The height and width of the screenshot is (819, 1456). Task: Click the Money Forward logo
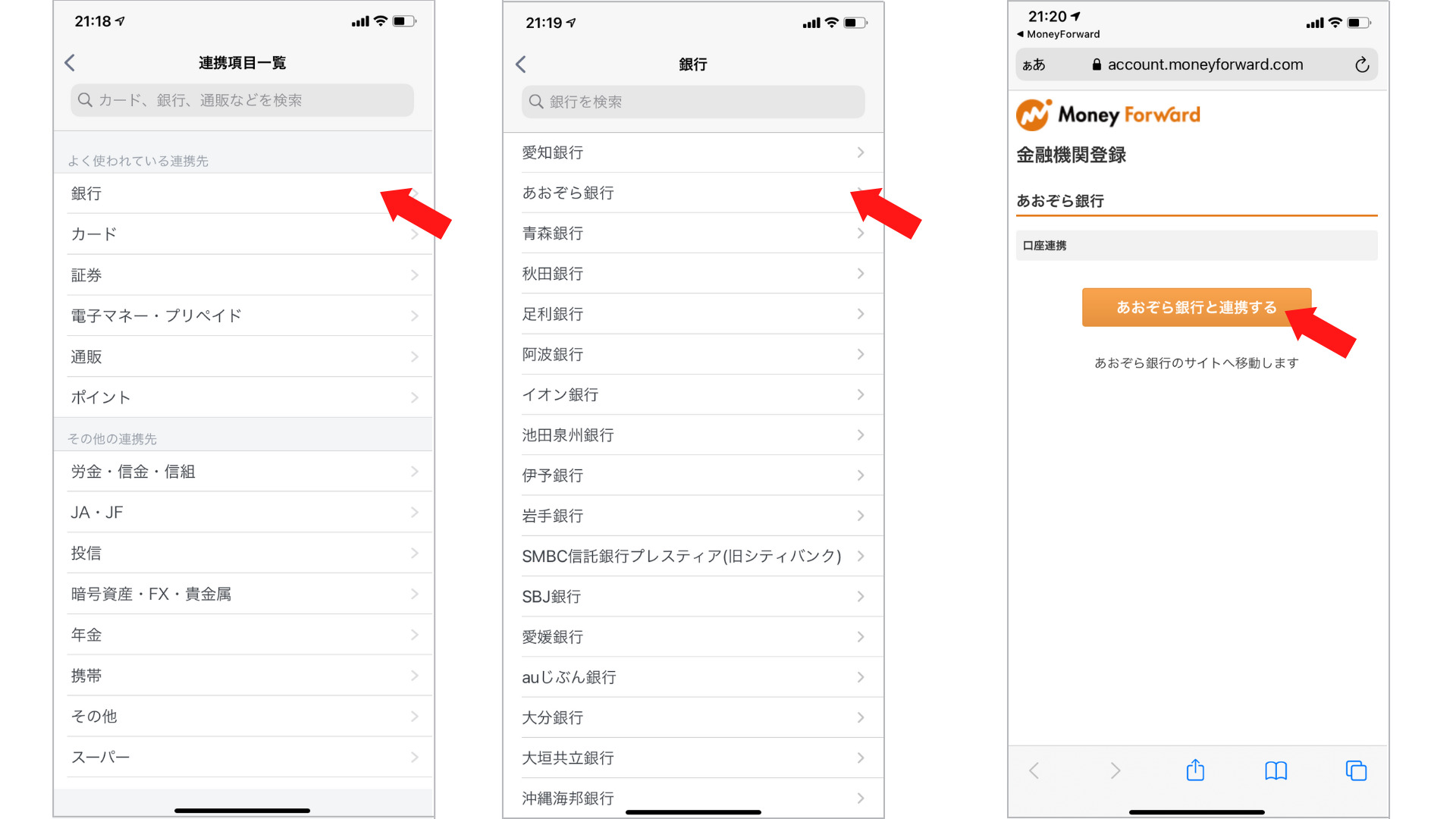tap(1108, 115)
